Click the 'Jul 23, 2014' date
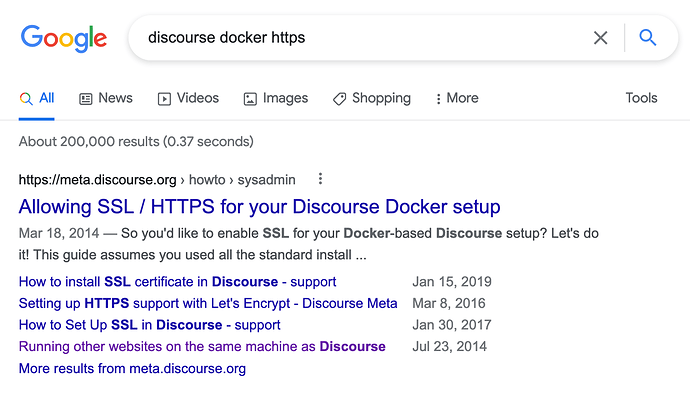 point(449,346)
